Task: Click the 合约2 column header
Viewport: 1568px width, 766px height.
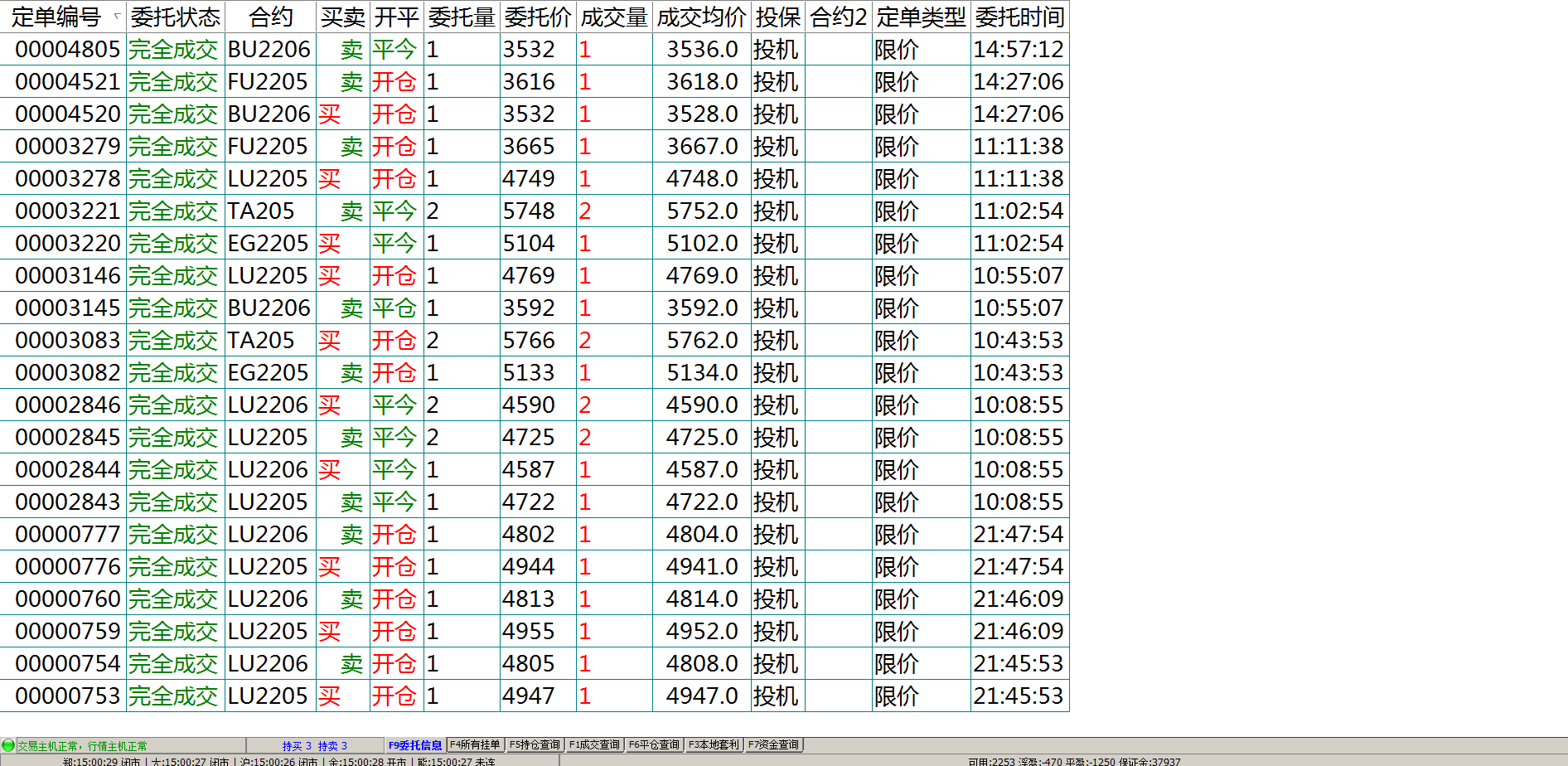Action: click(x=838, y=17)
